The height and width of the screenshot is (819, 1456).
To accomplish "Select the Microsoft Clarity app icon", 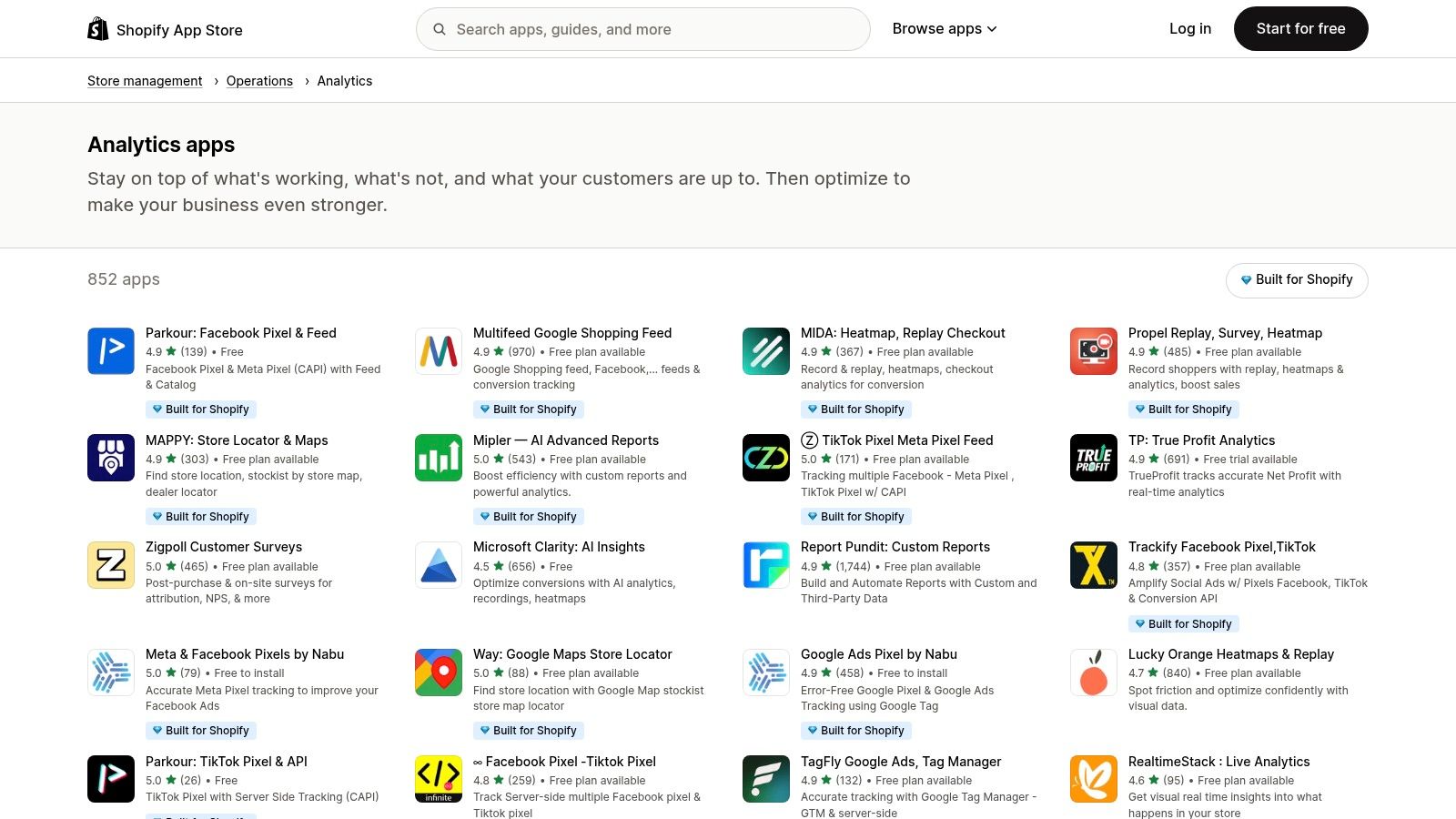I will click(438, 564).
